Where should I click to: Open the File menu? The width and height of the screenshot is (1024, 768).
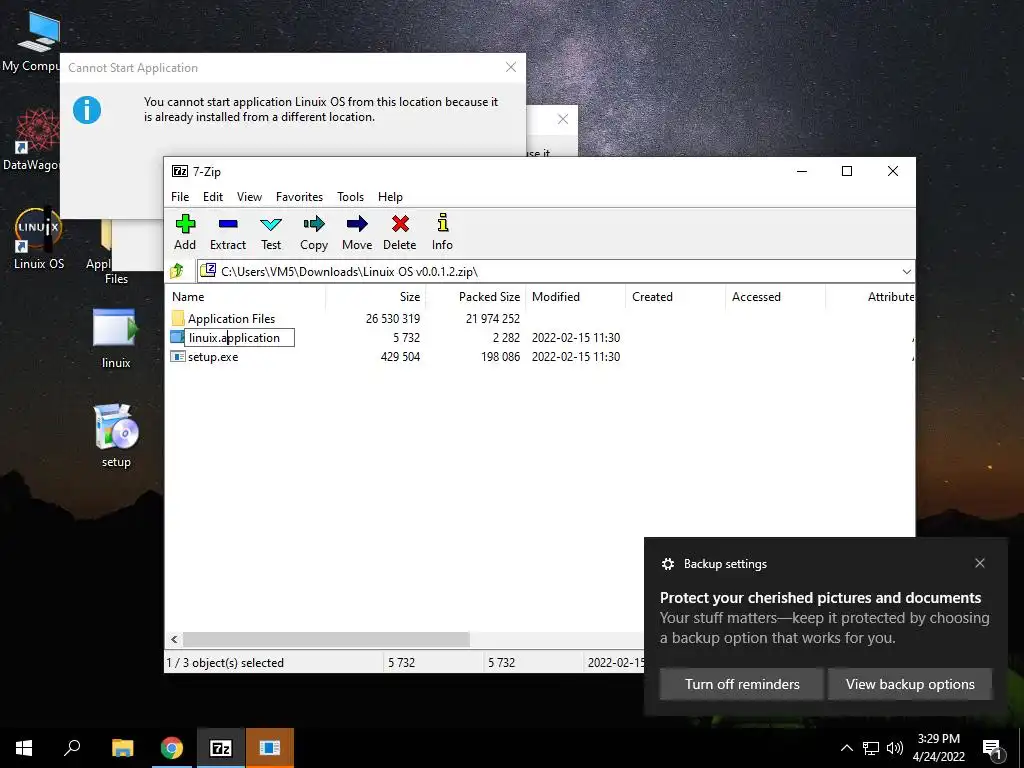pyautogui.click(x=180, y=197)
